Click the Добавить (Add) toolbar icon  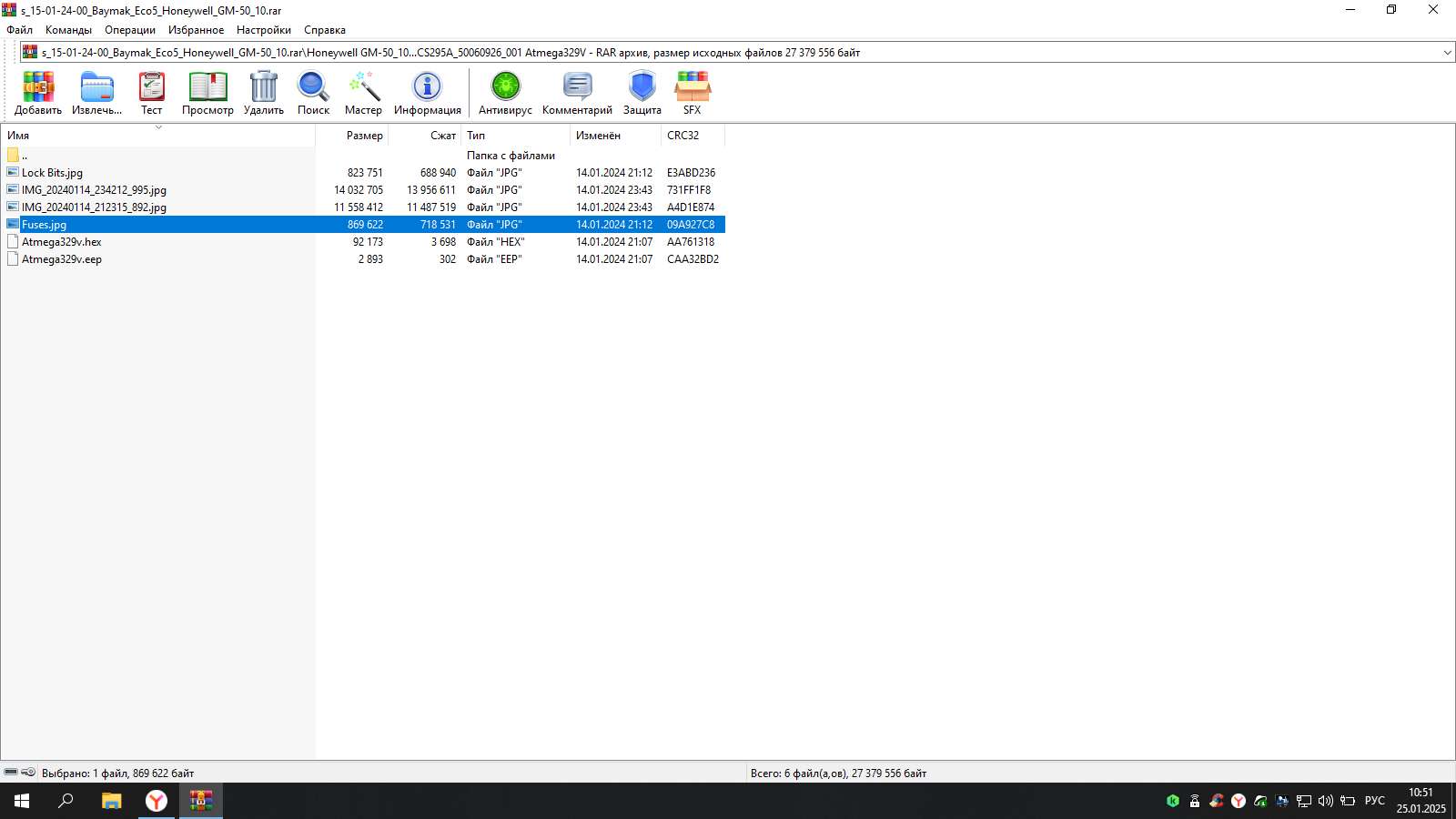[38, 93]
